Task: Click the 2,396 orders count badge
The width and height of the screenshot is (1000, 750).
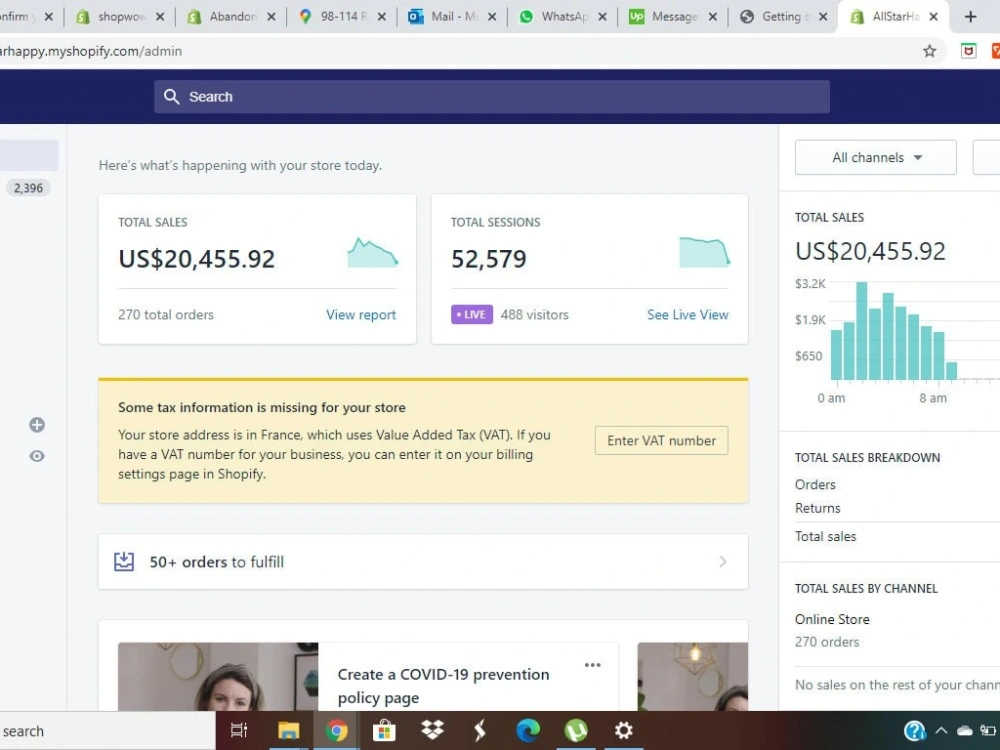Action: point(28,188)
